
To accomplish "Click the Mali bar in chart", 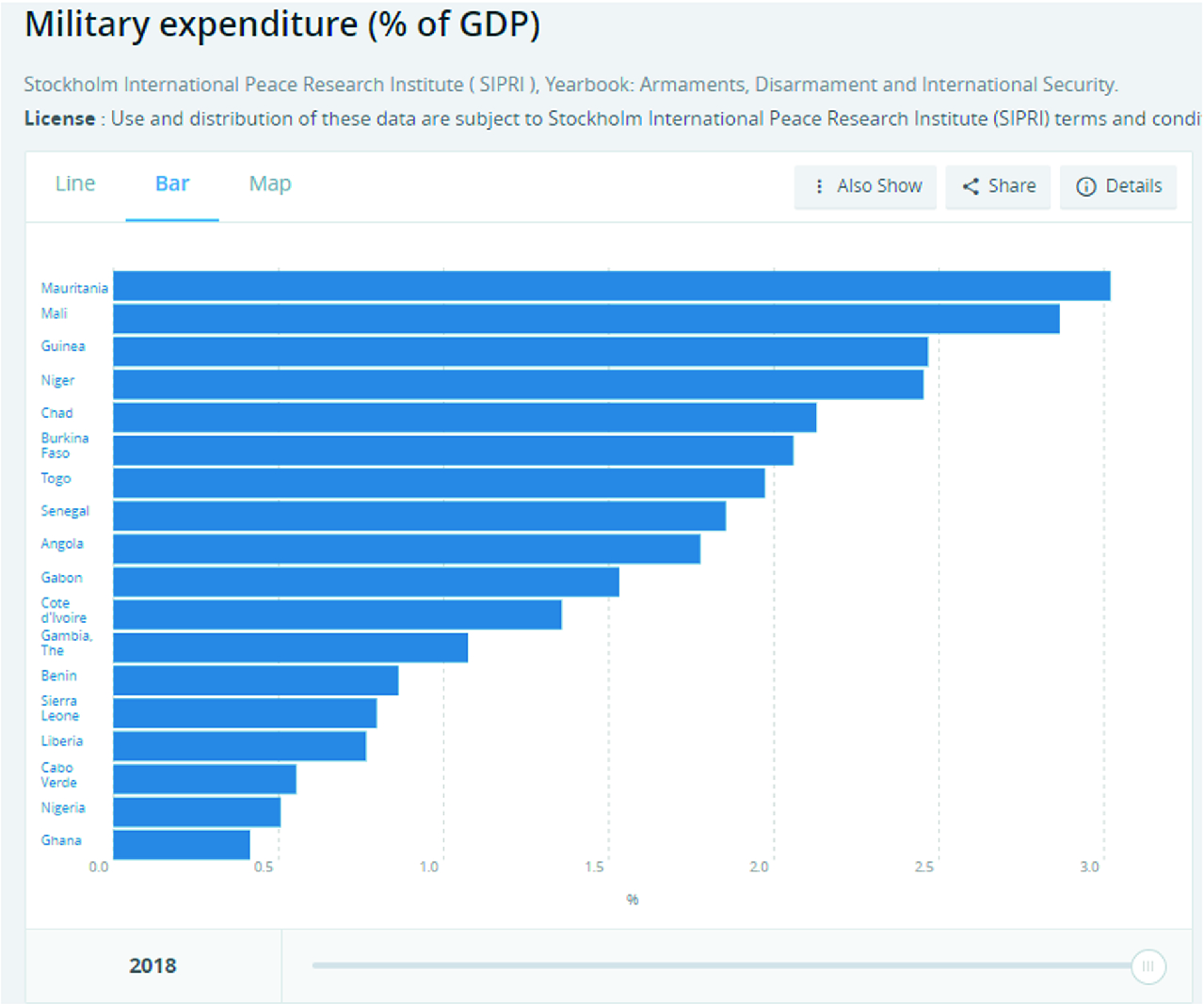I will point(586,319).
